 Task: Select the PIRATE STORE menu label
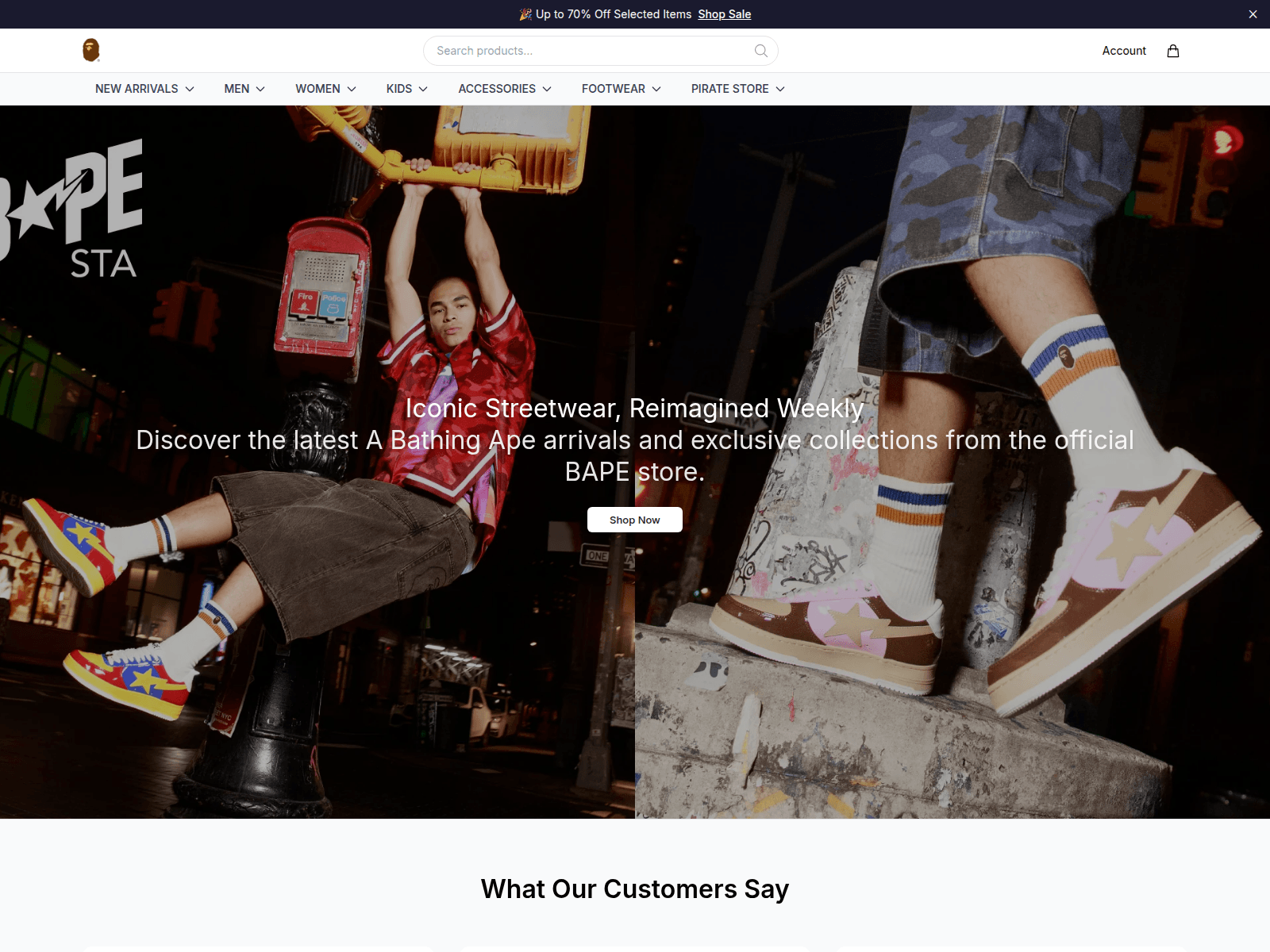click(729, 89)
